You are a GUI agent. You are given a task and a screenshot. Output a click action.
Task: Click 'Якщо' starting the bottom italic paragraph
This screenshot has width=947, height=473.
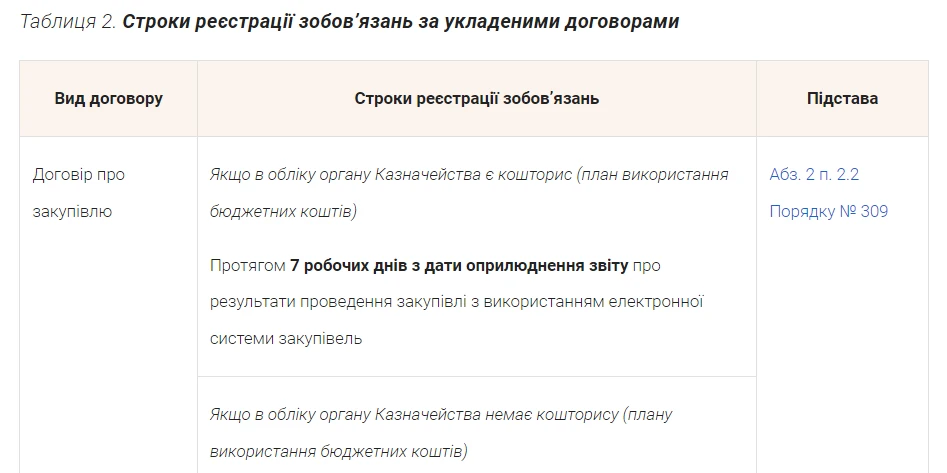[232, 413]
